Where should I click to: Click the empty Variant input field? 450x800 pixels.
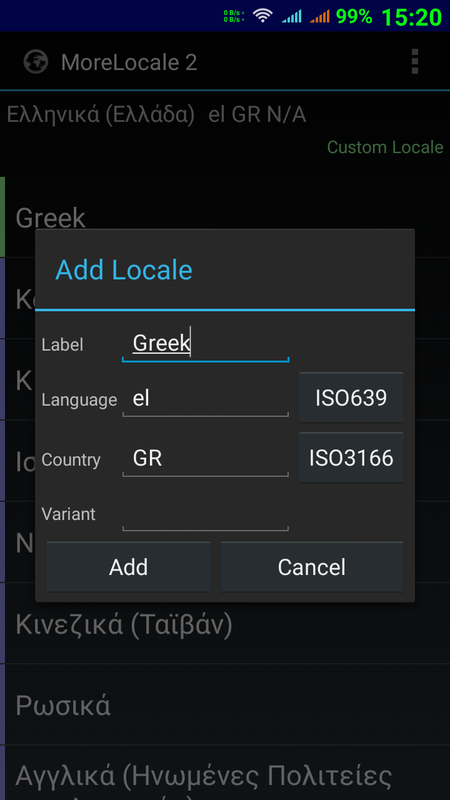point(206,514)
